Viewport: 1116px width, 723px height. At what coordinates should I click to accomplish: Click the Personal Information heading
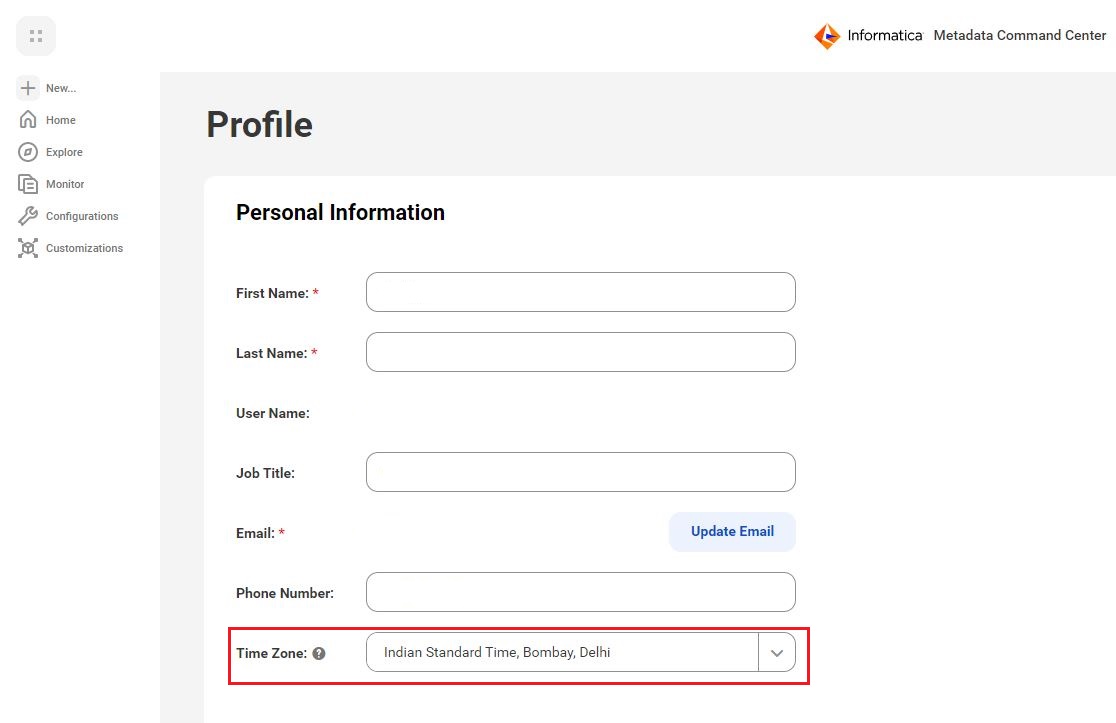340,212
